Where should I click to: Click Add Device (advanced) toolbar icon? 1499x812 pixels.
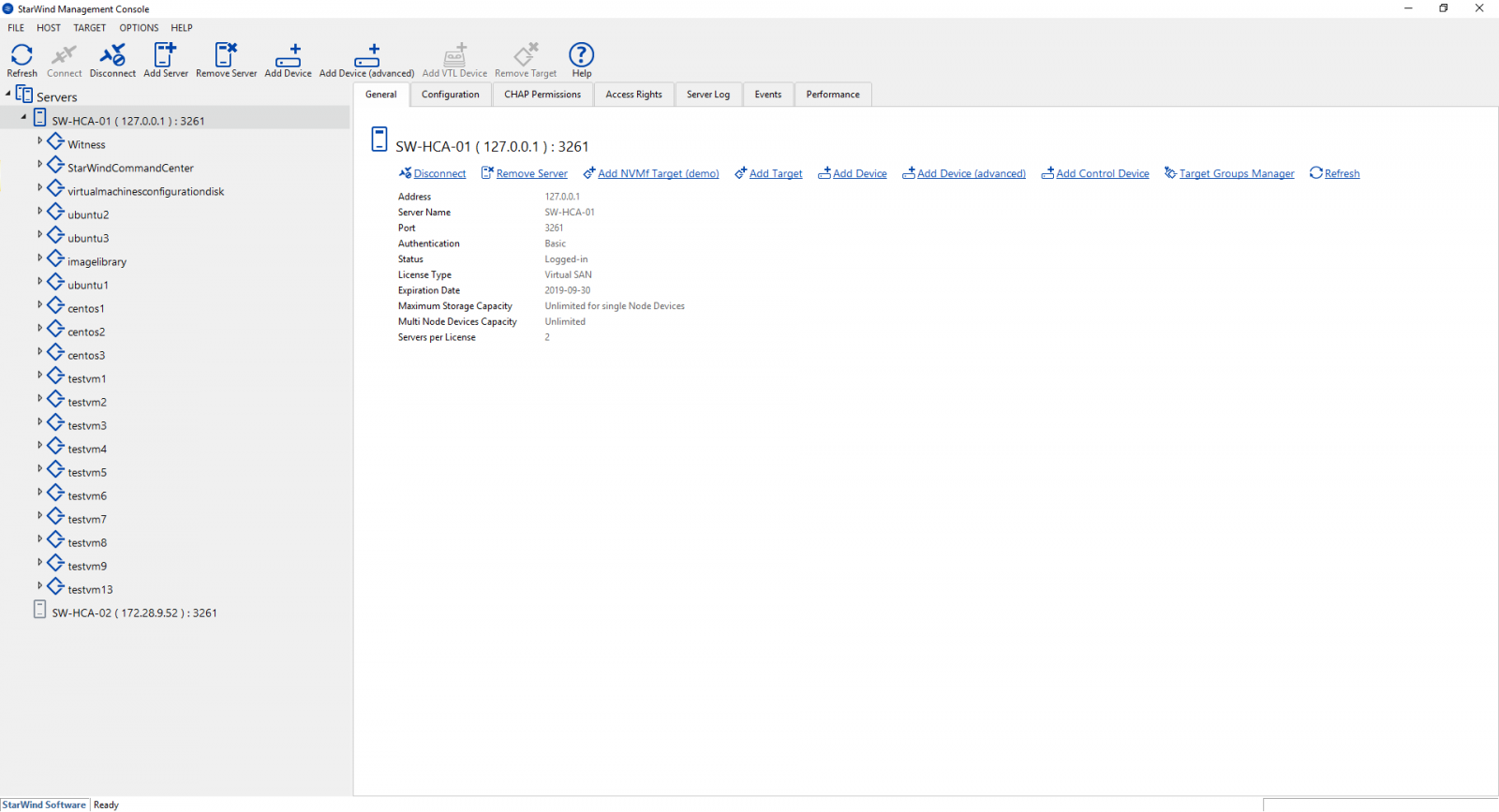pyautogui.click(x=366, y=55)
